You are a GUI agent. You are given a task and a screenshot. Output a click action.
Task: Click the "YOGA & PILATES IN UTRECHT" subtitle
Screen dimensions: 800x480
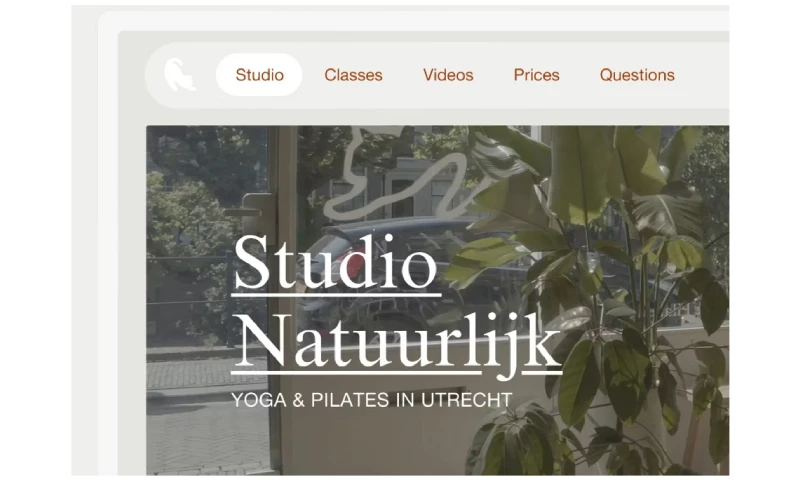point(371,399)
